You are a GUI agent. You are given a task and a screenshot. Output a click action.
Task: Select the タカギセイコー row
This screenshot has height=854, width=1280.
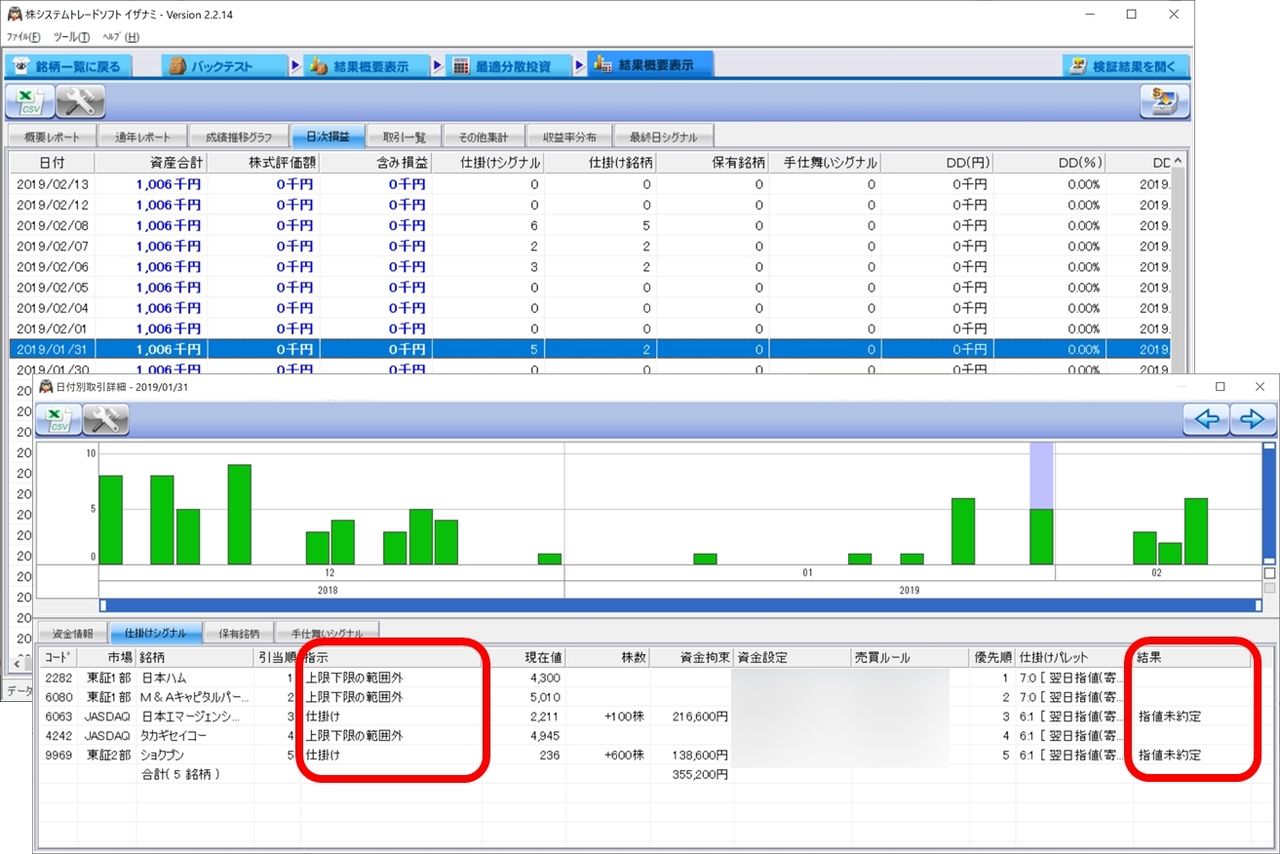[645, 735]
